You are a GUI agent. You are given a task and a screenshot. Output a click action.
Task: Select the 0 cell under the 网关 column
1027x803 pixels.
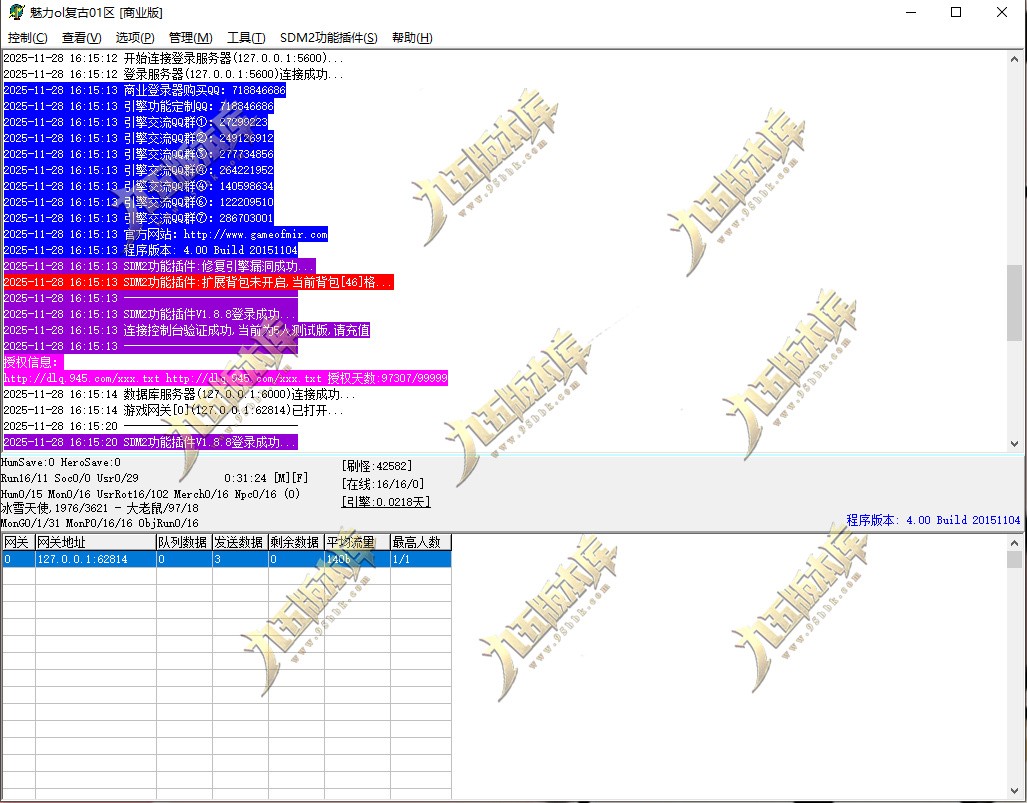[18, 559]
